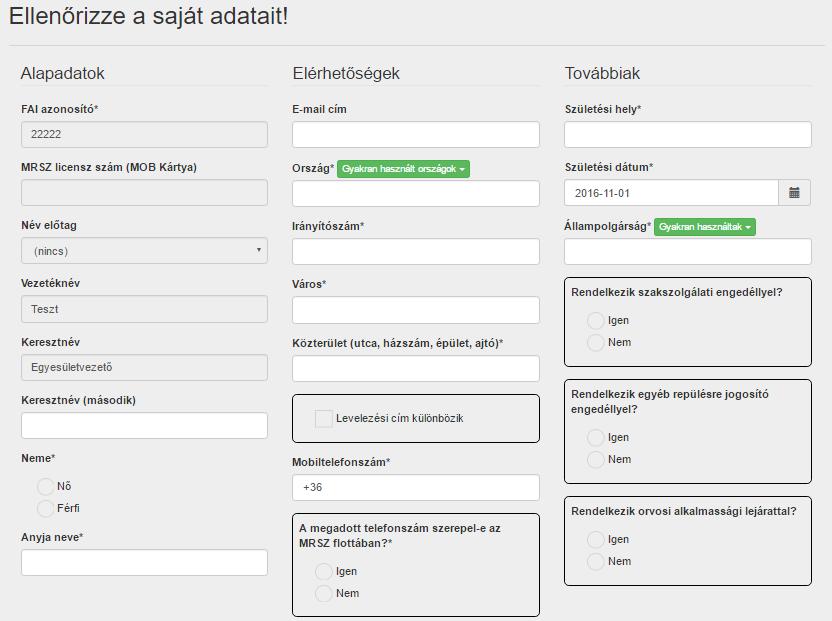Click the Továbbiak section heading
The image size is (832, 621).
pos(602,73)
